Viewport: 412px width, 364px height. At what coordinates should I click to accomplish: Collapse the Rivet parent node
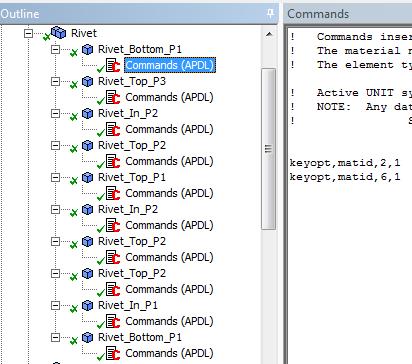coord(29,33)
